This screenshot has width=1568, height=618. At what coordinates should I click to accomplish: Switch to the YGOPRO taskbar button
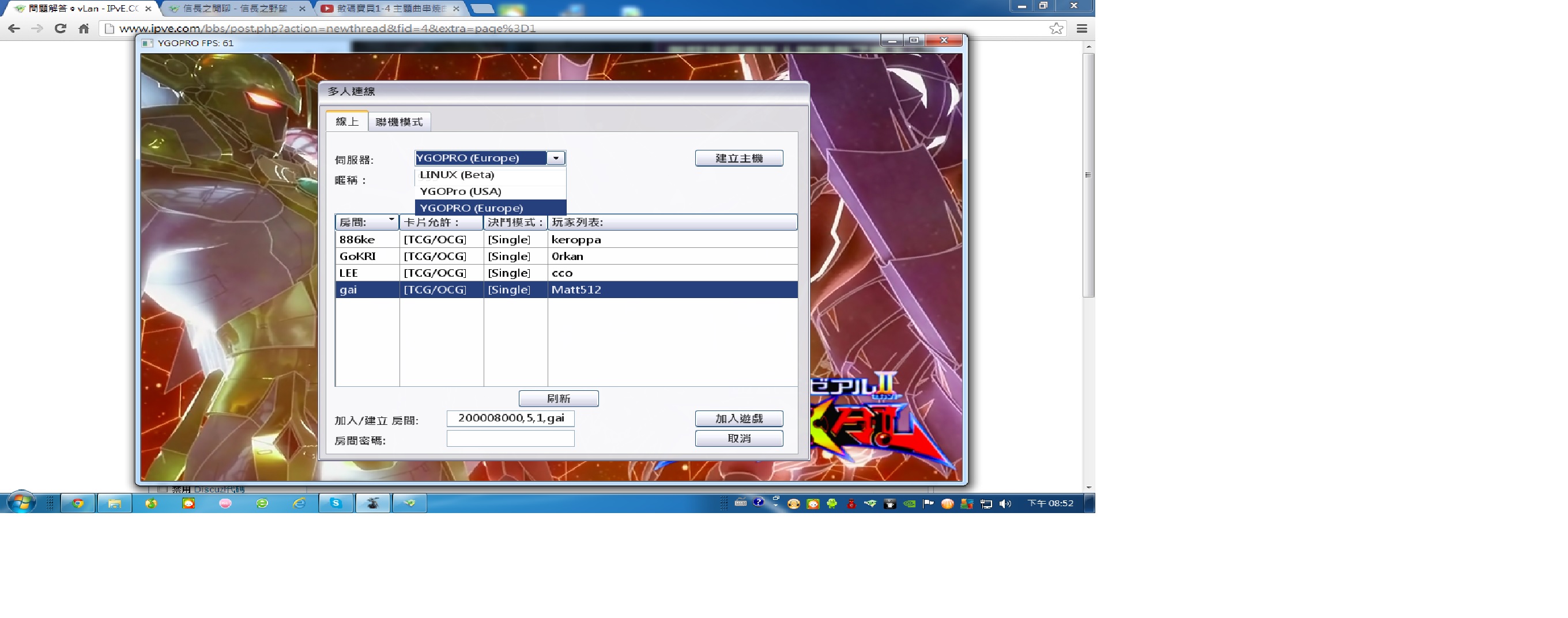point(372,503)
